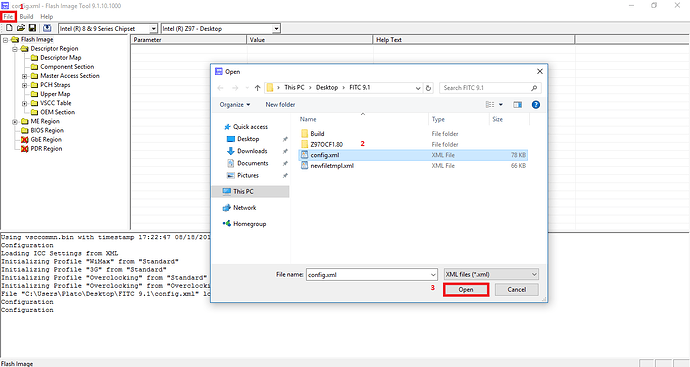Click the Build image toolbar icon

click(47, 28)
